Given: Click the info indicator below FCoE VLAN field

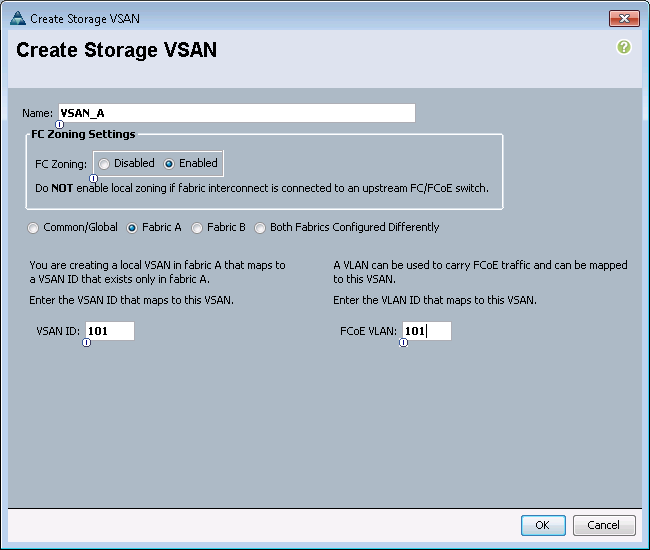Looking at the screenshot, I should 403,343.
